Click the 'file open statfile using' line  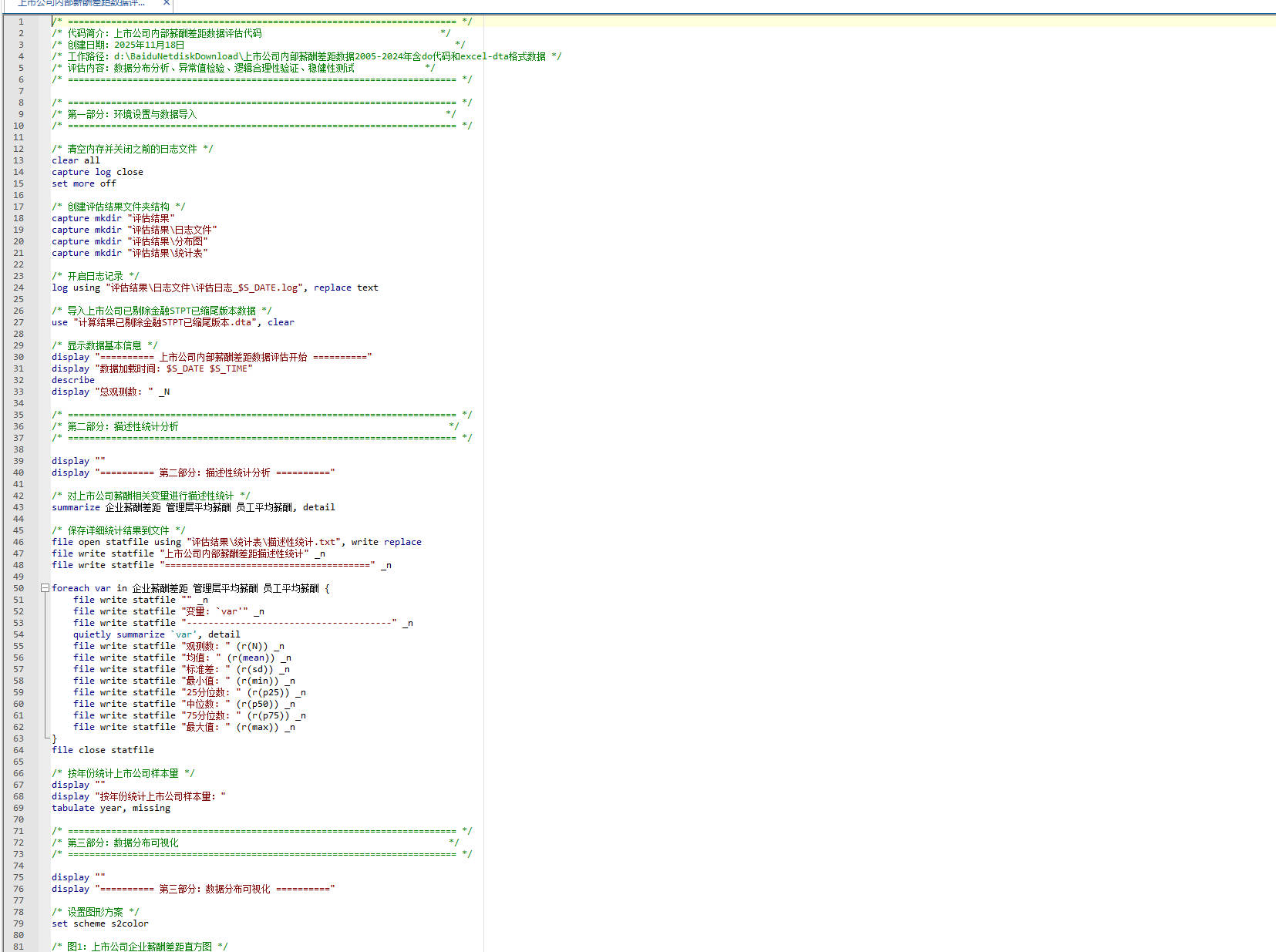point(237,542)
